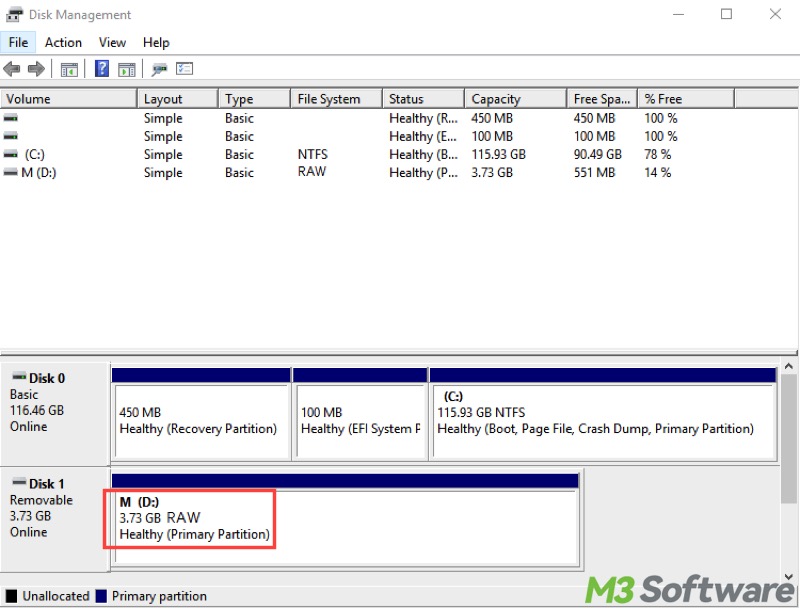
Task: Click the Connect/Refresh disk toolbar icon
Action: pos(159,69)
